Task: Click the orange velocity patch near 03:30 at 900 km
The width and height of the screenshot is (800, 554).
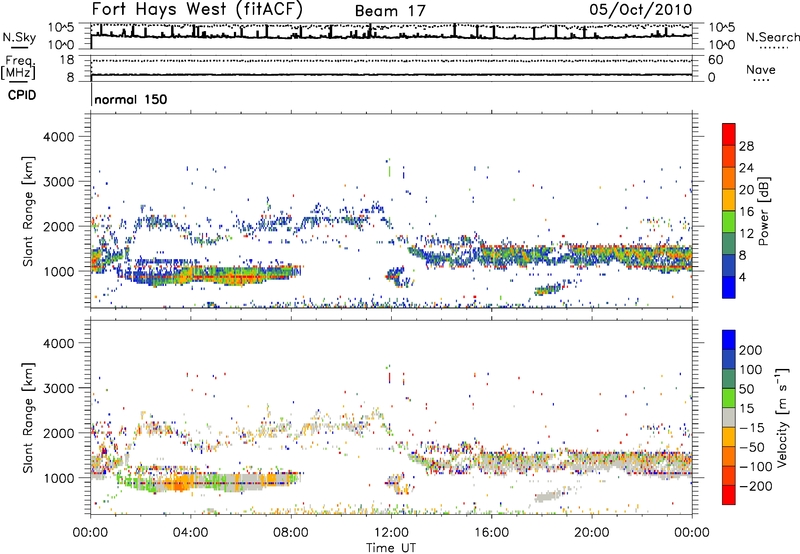Action: point(180,483)
